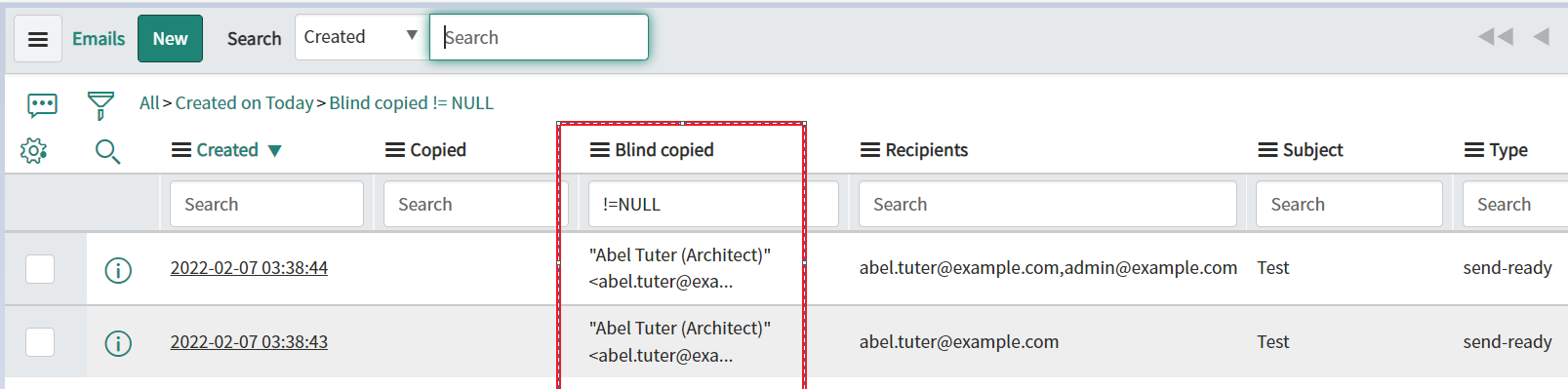Open Recipients column options menu

point(869,150)
